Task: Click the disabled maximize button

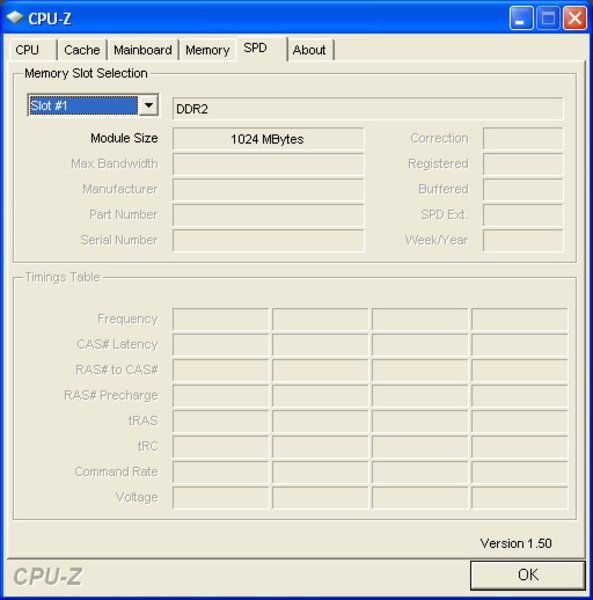Action: click(x=548, y=18)
